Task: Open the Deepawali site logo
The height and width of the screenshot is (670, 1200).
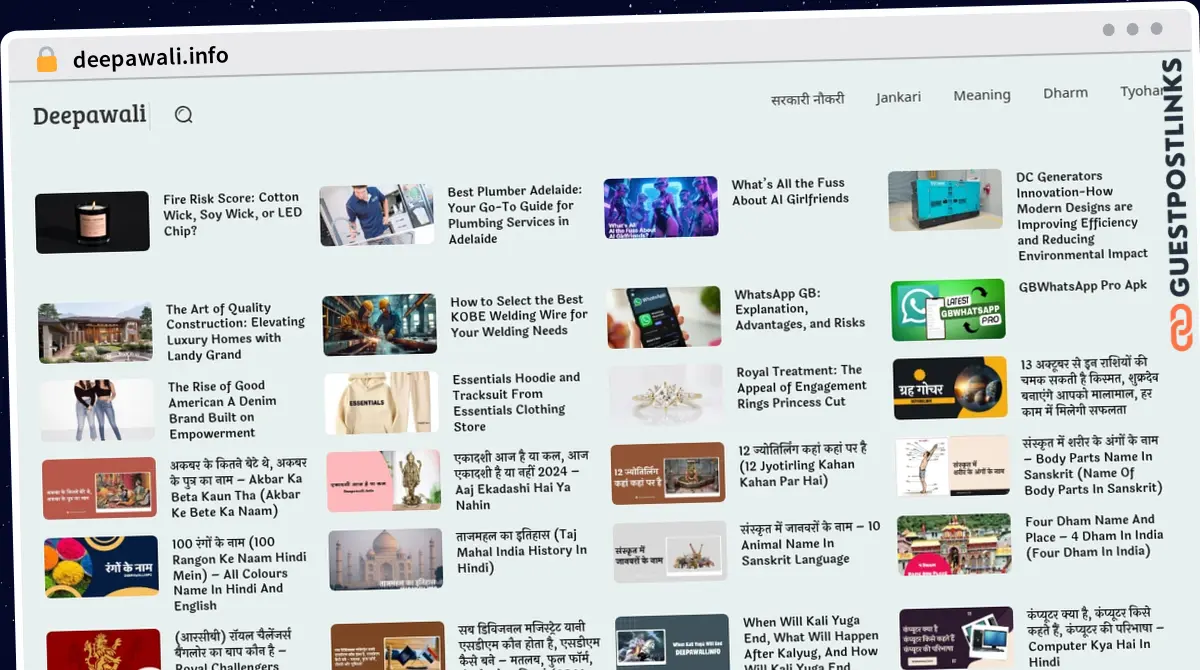Action: pos(89,116)
